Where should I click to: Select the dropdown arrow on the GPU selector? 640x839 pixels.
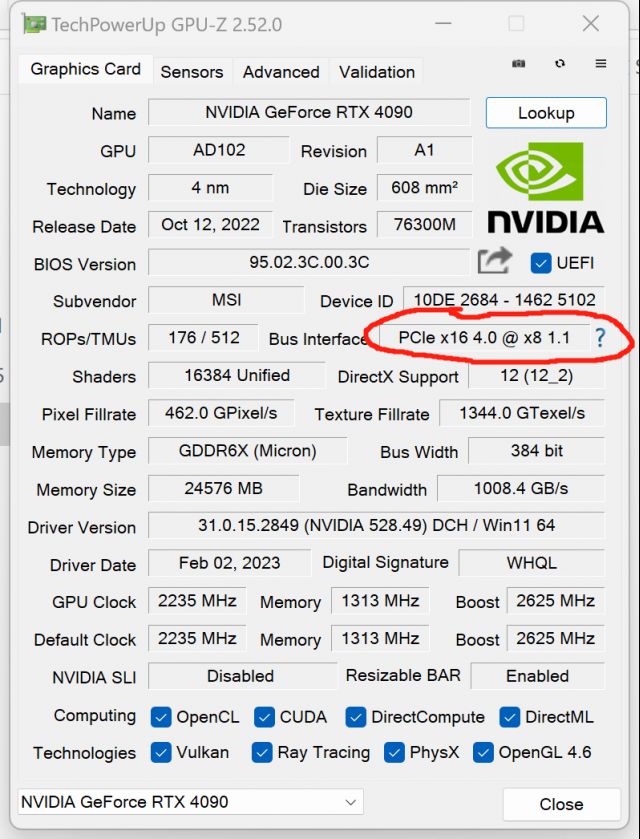[x=351, y=803]
